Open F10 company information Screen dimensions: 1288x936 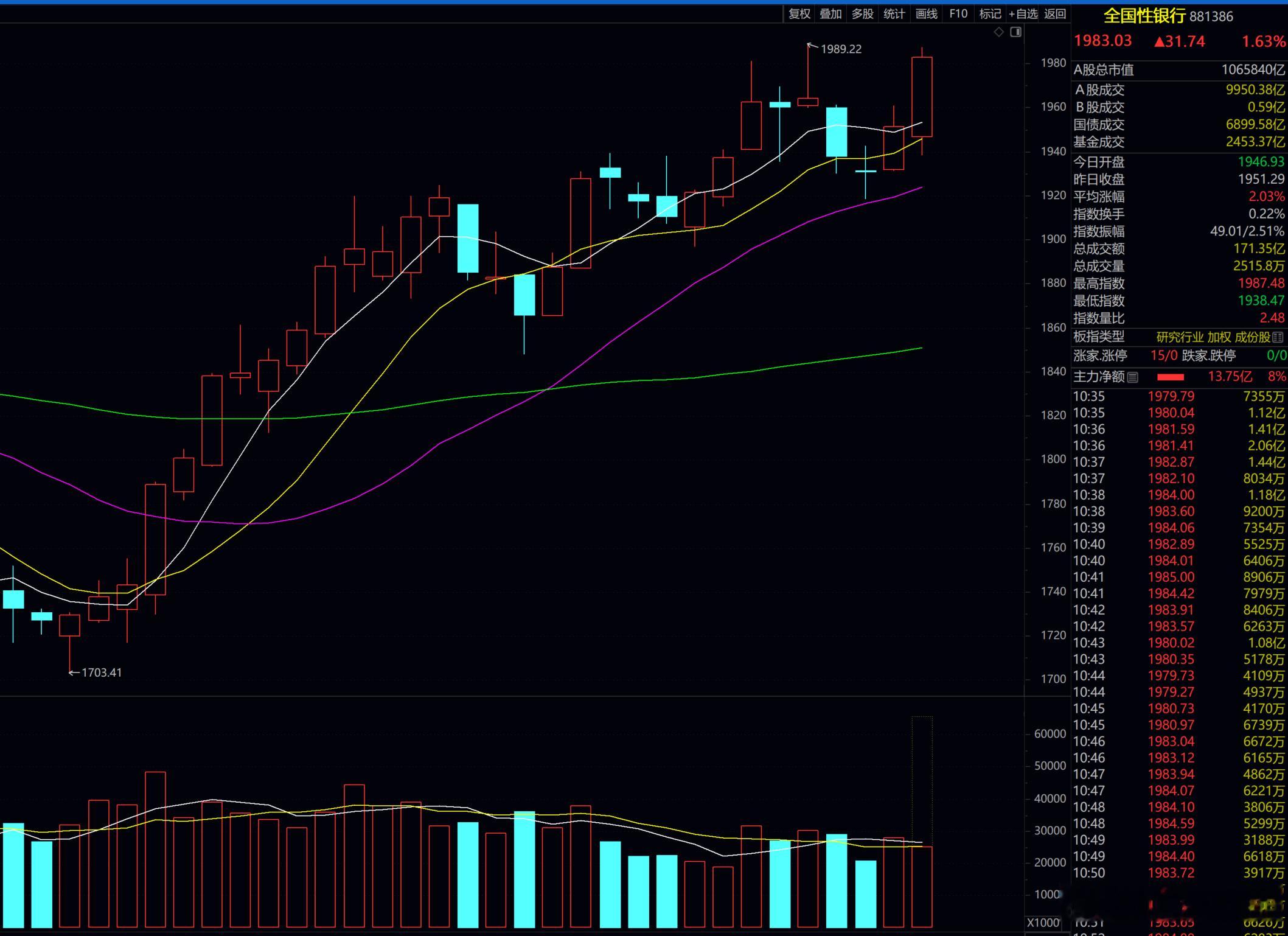[958, 14]
